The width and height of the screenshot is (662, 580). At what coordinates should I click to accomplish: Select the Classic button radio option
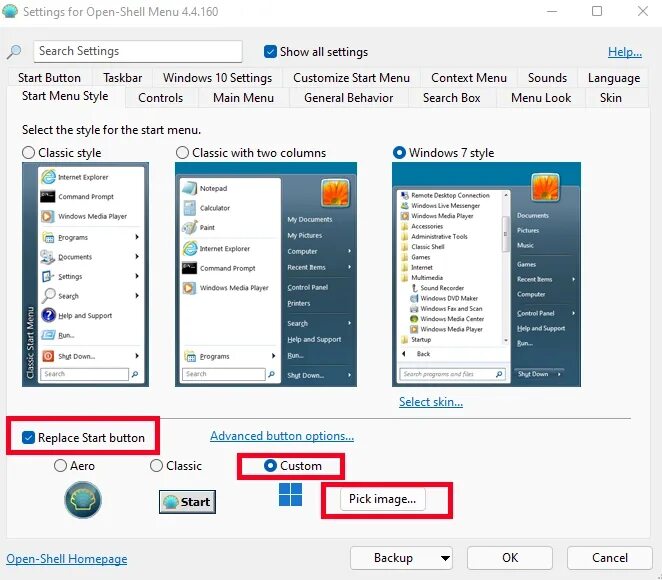(157, 466)
